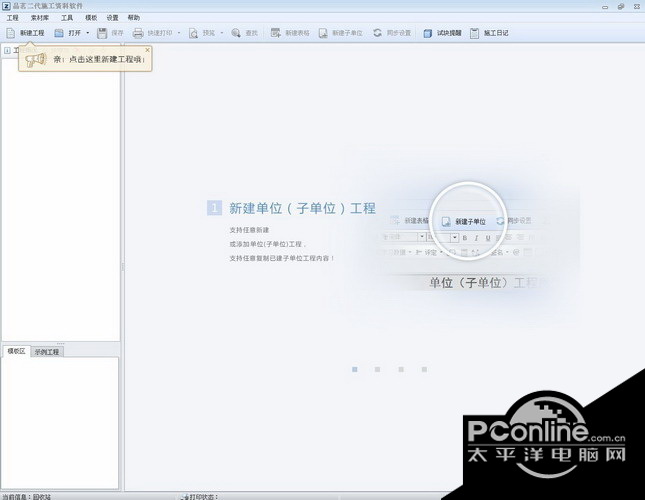Image resolution: width=645 pixels, height=500 pixels.
Task: Switch to the 示例工程 tab
Action: [47, 352]
